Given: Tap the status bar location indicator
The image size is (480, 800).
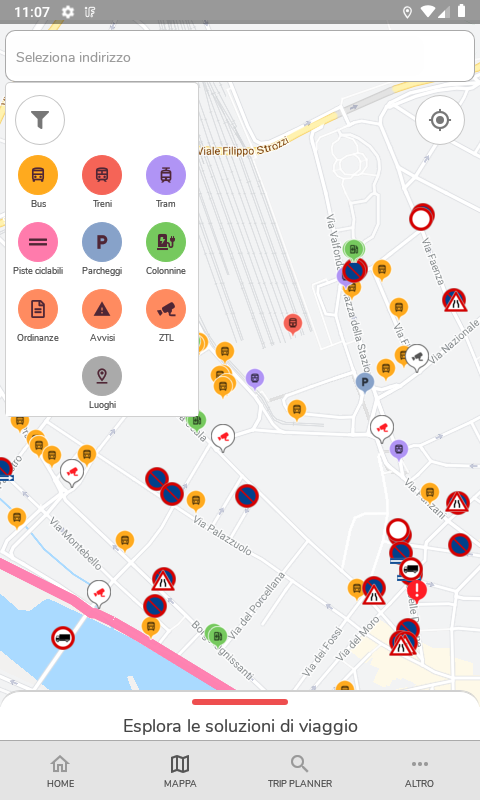Looking at the screenshot, I should pyautogui.click(x=407, y=12).
